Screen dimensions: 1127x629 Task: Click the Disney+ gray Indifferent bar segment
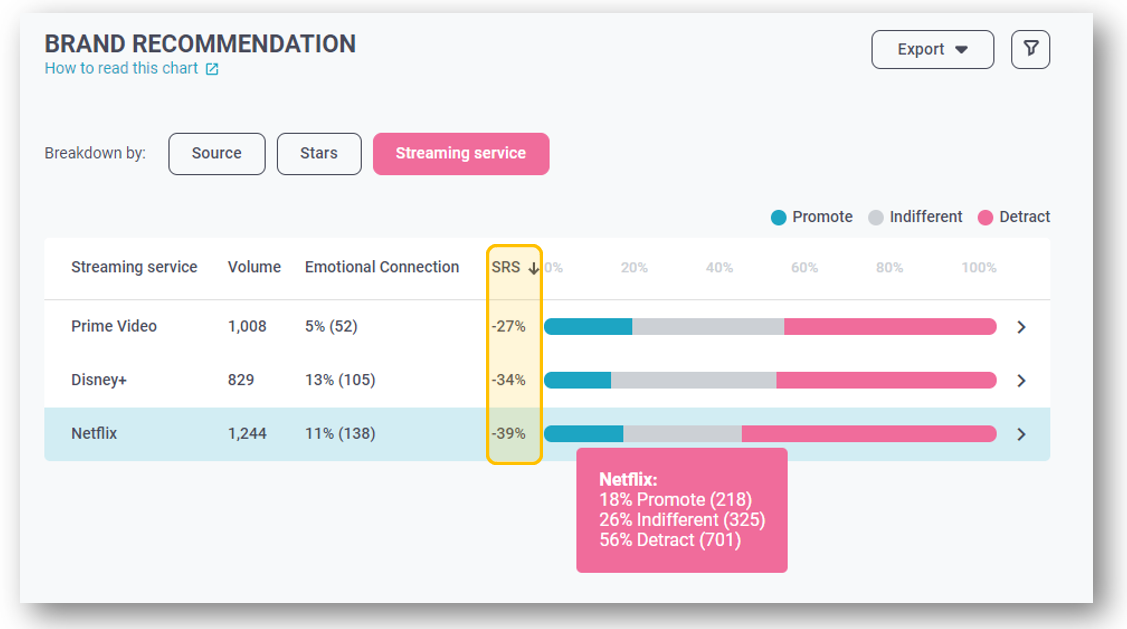694,380
